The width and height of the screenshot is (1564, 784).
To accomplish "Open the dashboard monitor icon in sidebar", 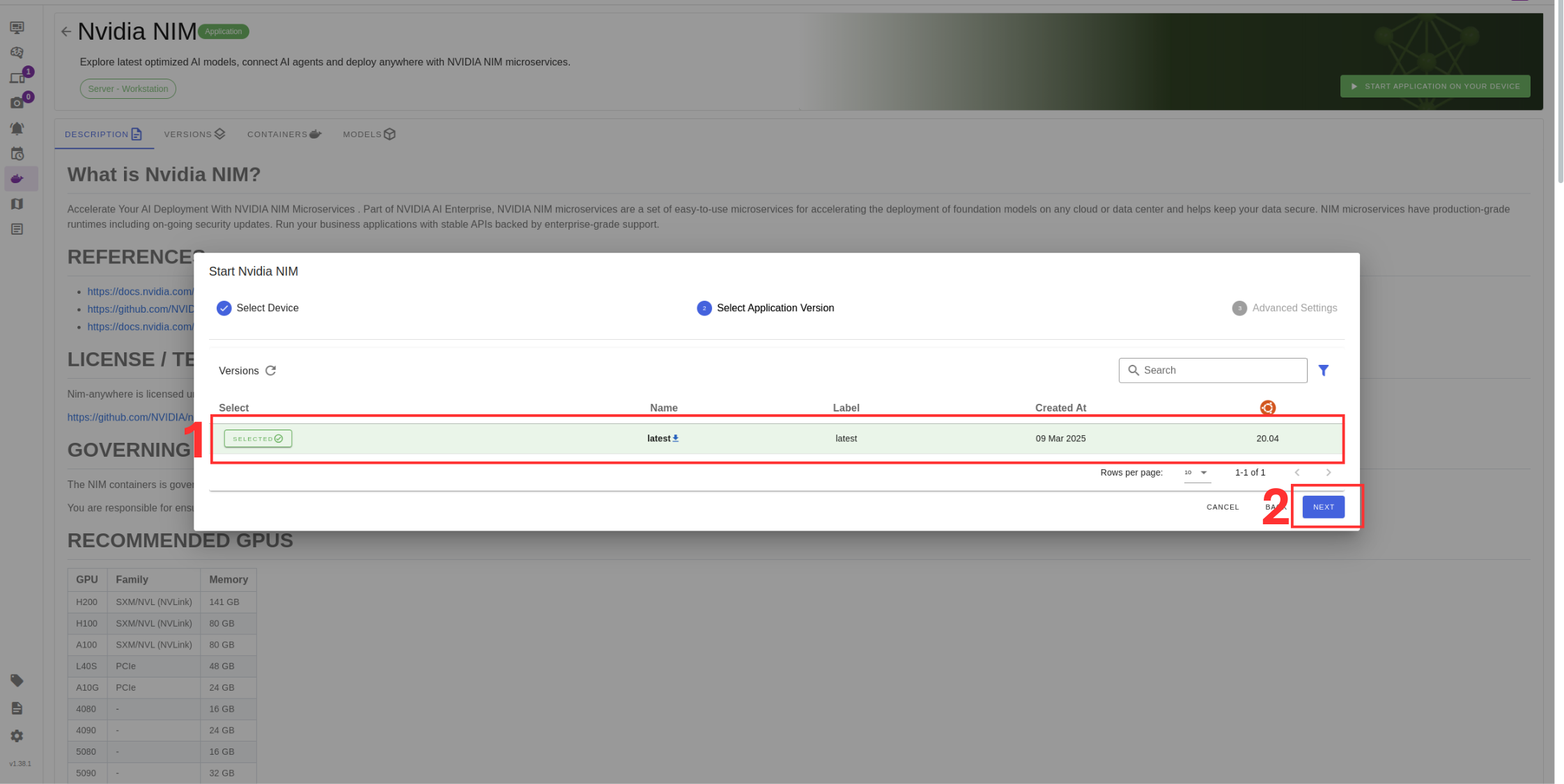I will point(17,27).
